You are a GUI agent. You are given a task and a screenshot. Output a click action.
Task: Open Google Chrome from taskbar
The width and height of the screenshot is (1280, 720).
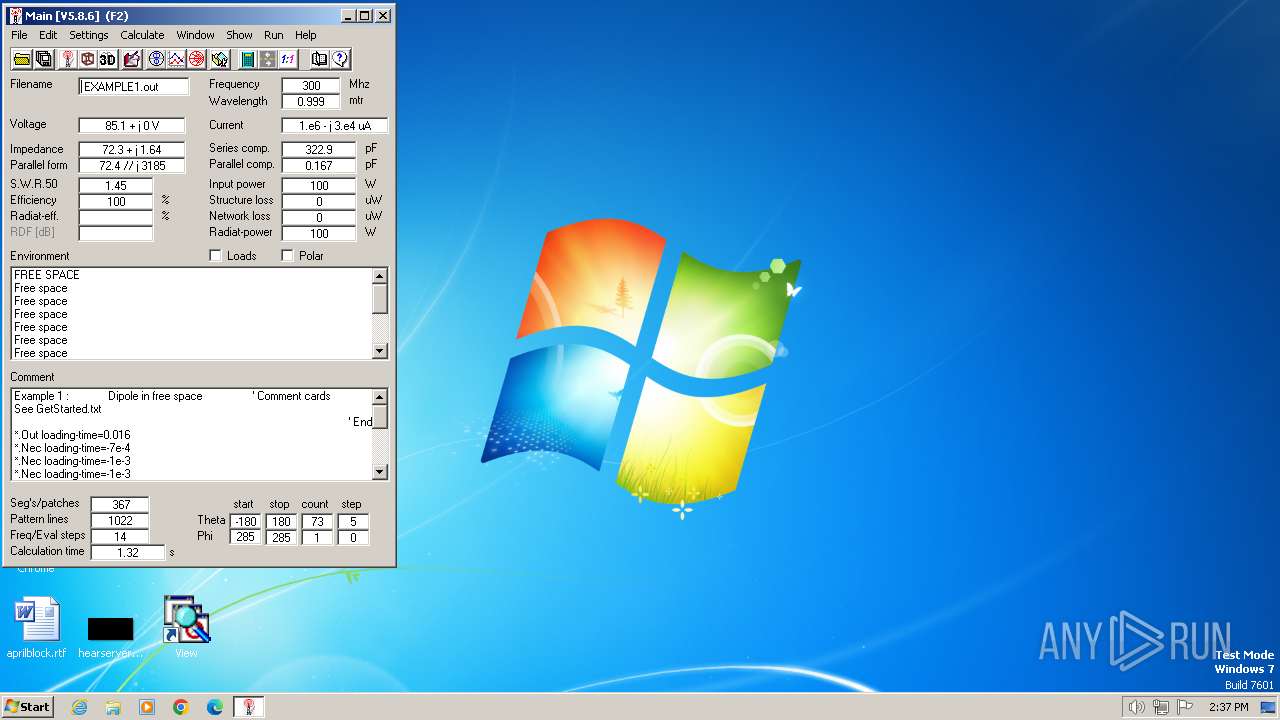pyautogui.click(x=181, y=707)
